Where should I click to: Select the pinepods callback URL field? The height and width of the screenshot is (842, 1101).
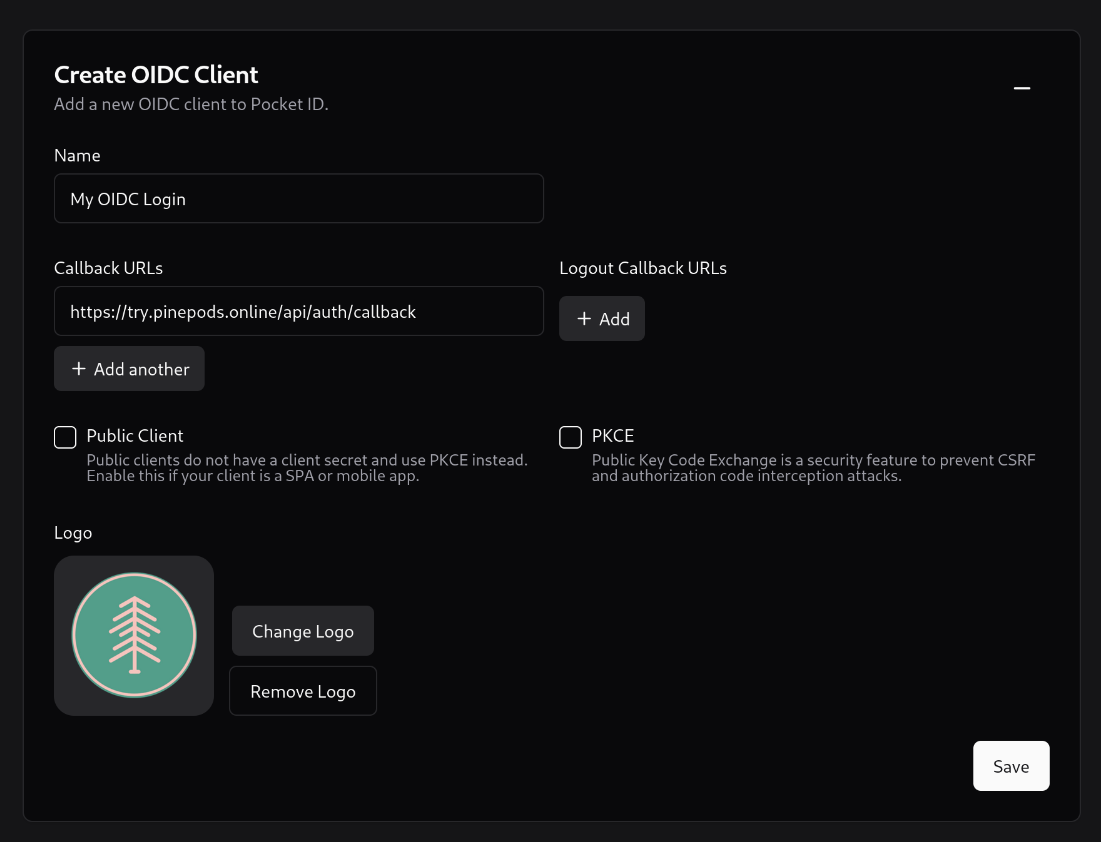(298, 311)
